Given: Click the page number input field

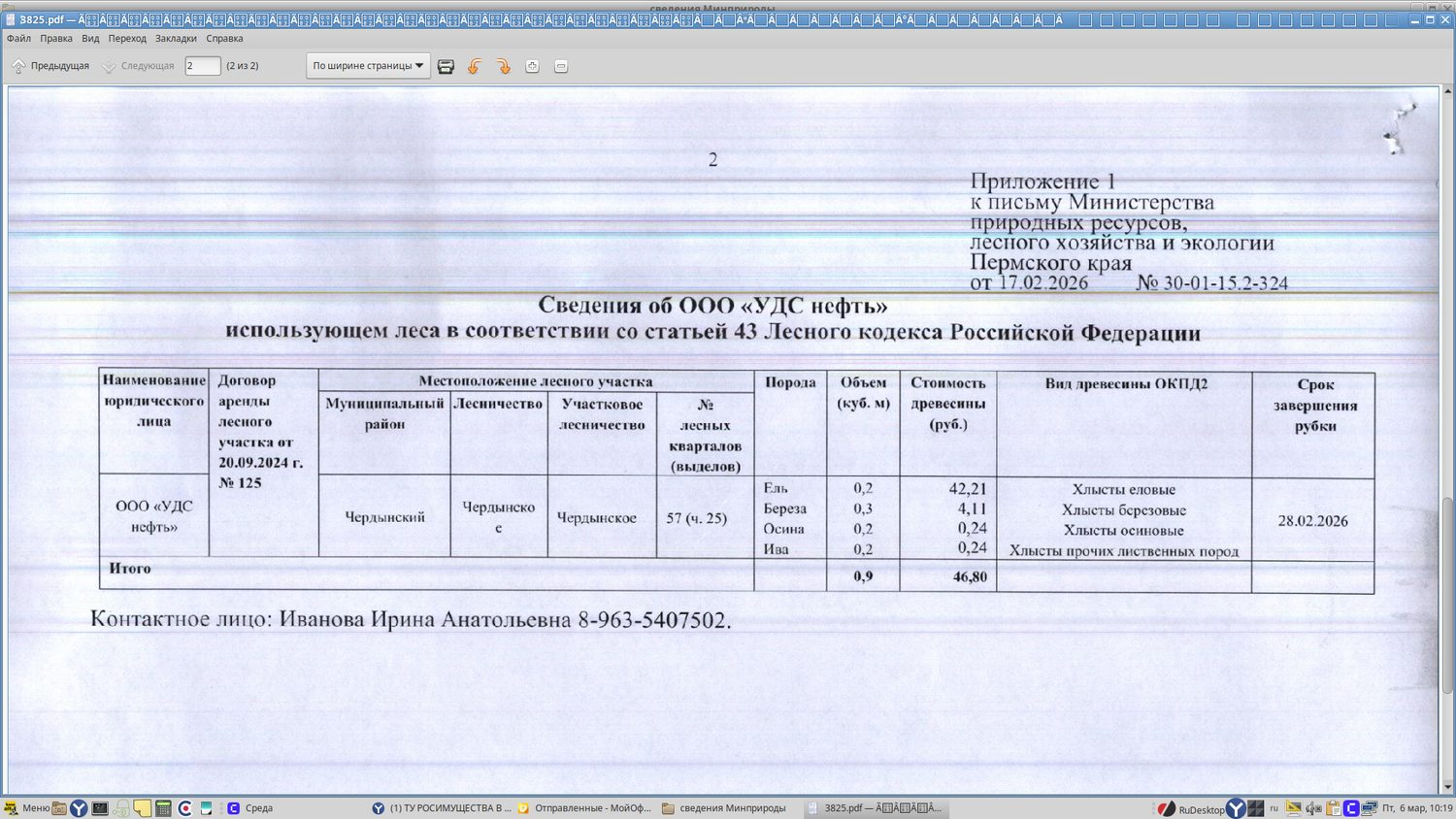Looking at the screenshot, I should (x=203, y=66).
